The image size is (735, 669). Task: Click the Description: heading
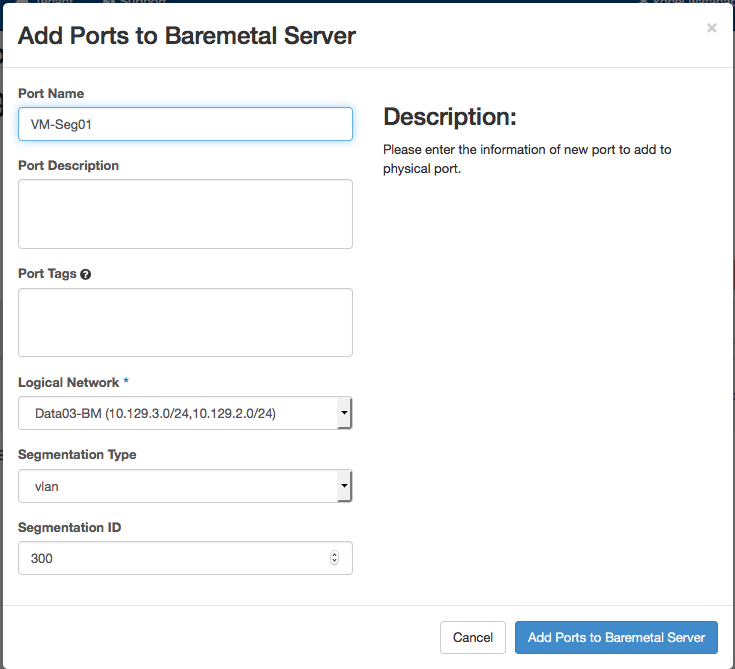tap(449, 117)
